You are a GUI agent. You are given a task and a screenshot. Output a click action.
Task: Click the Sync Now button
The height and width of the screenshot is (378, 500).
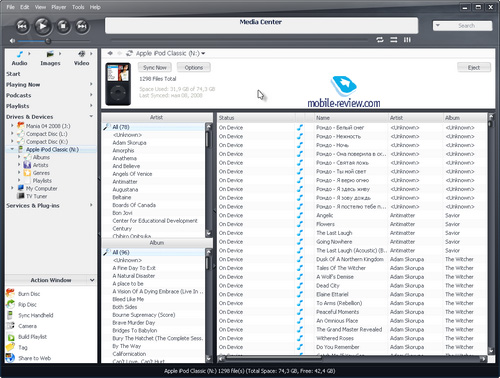[155, 67]
